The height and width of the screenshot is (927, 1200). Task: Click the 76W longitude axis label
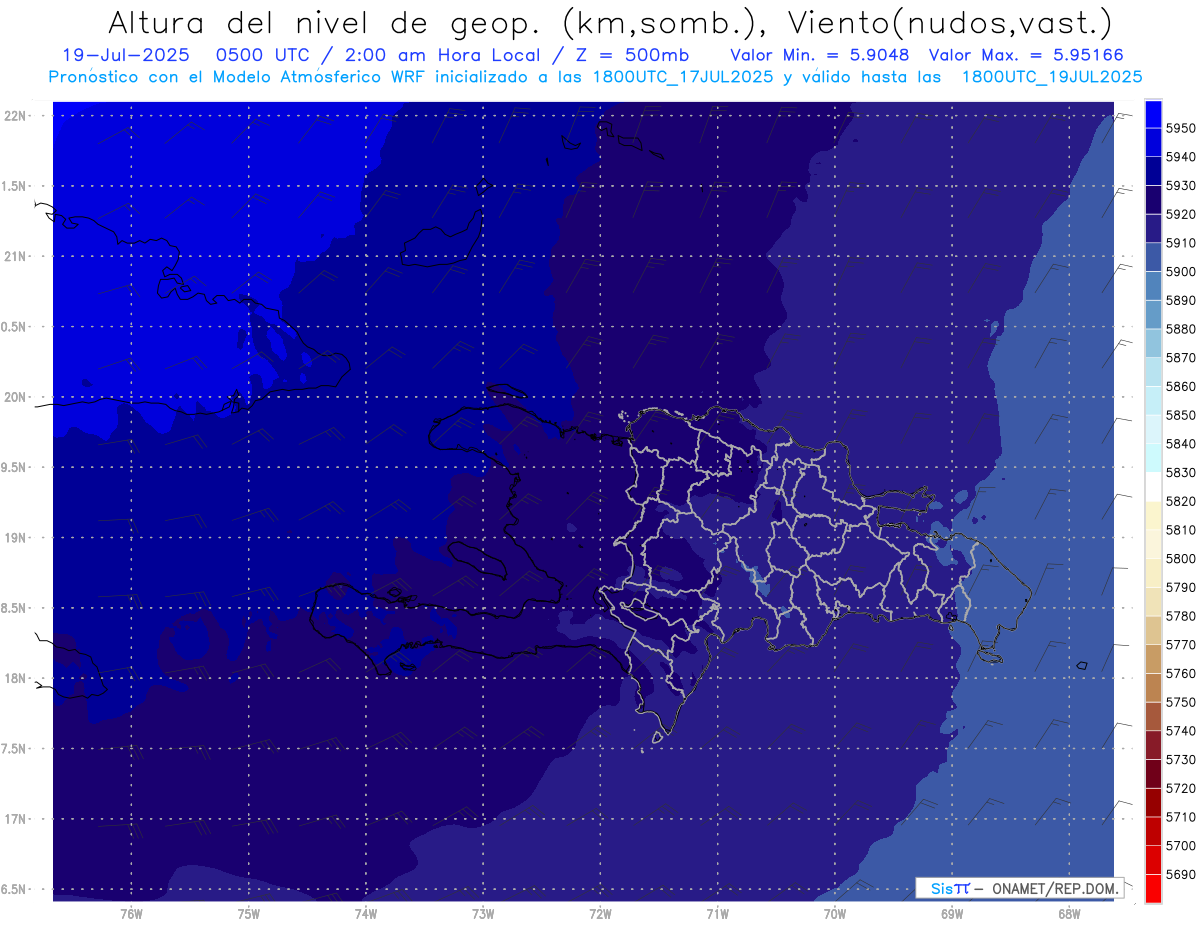click(131, 913)
